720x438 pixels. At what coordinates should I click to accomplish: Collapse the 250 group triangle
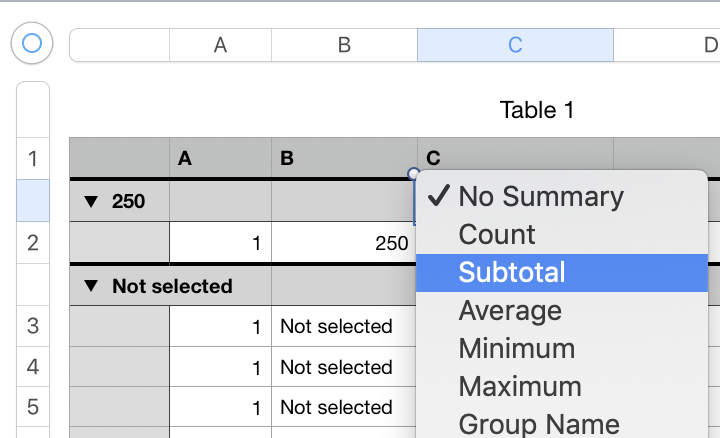point(92,201)
